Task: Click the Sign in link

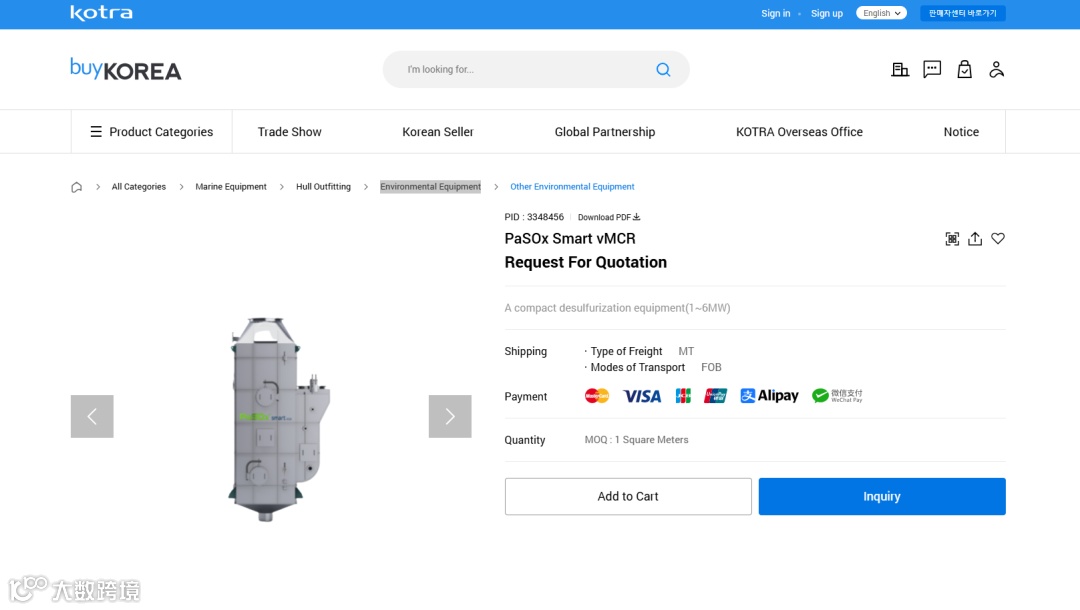Action: click(776, 13)
